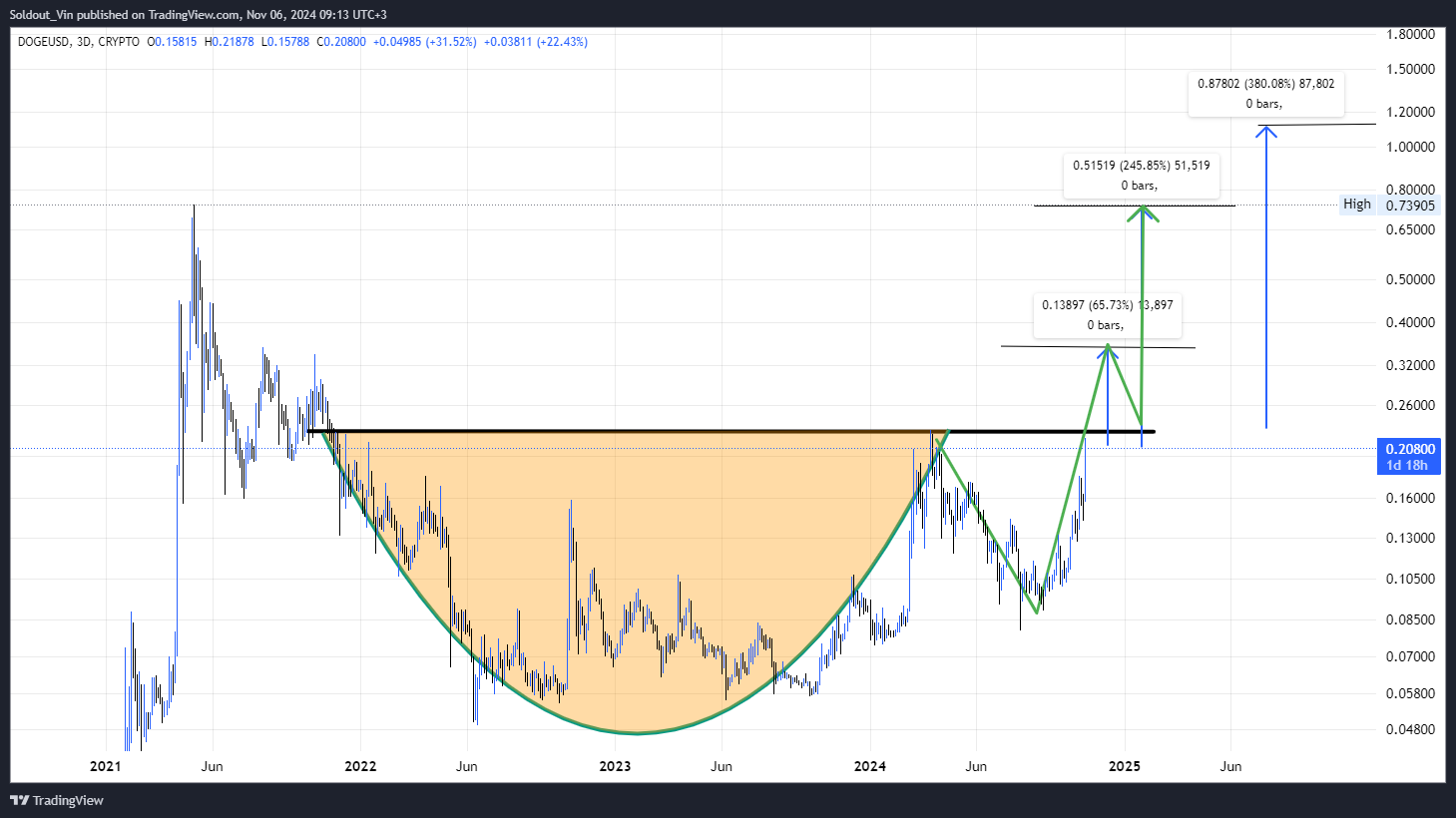Click the 0.08500 price axis label
Screen dimensions: 1456x818
[1410, 619]
